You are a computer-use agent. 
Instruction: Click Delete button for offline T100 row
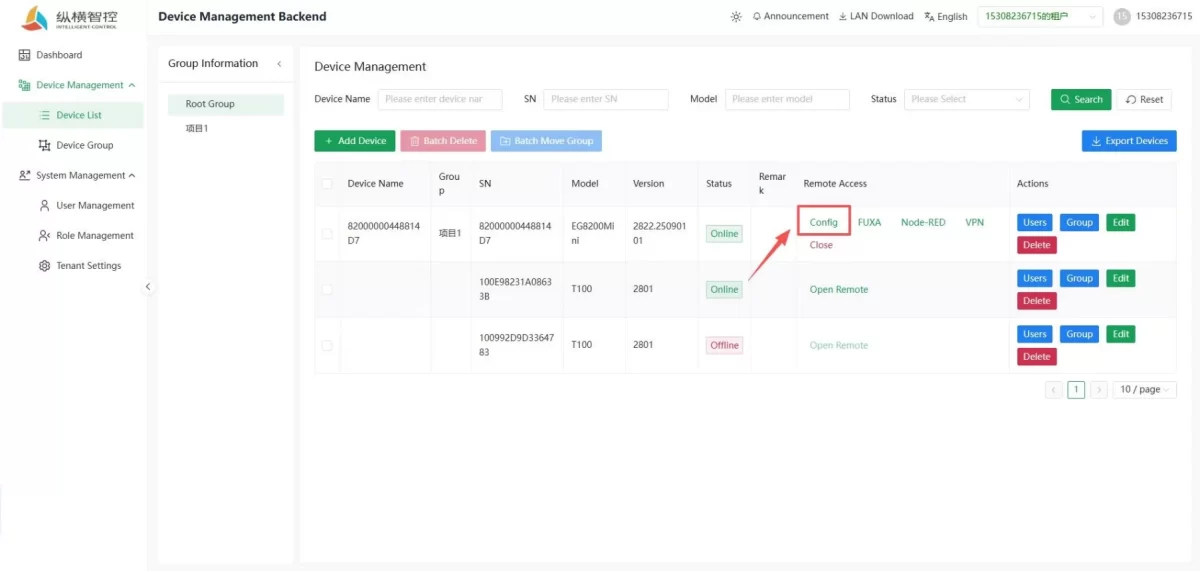(1037, 357)
